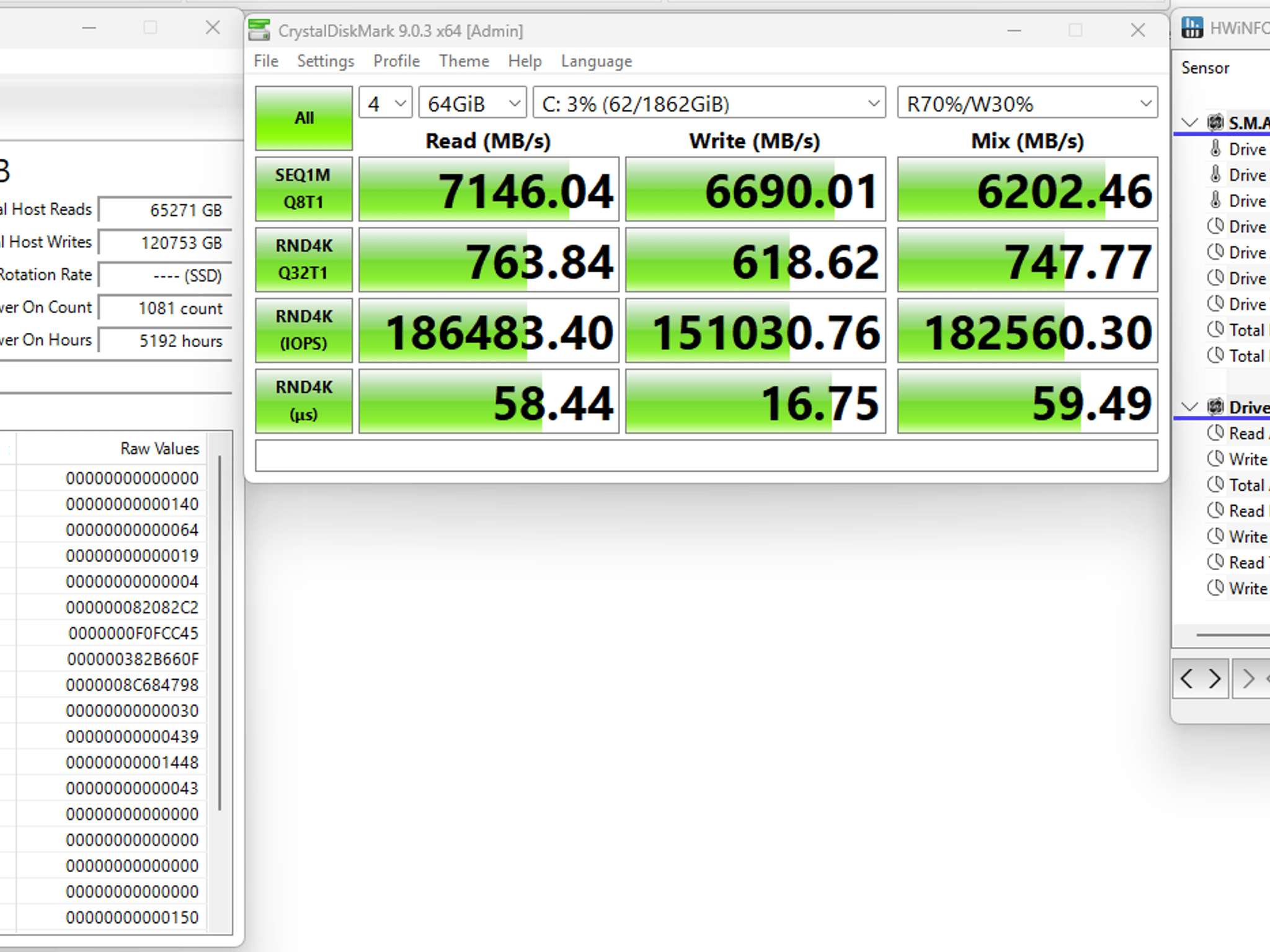Click the greyed right chevron button in HWiNFO

(x=1249, y=679)
